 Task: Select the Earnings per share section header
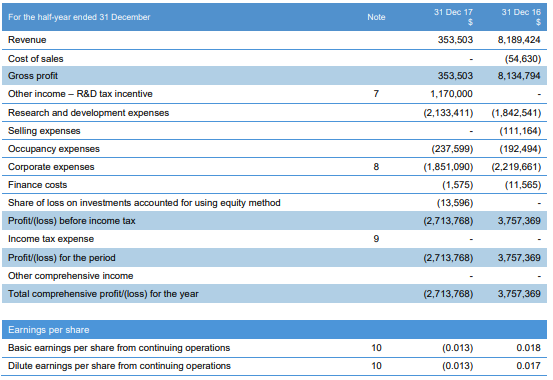pos(49,330)
